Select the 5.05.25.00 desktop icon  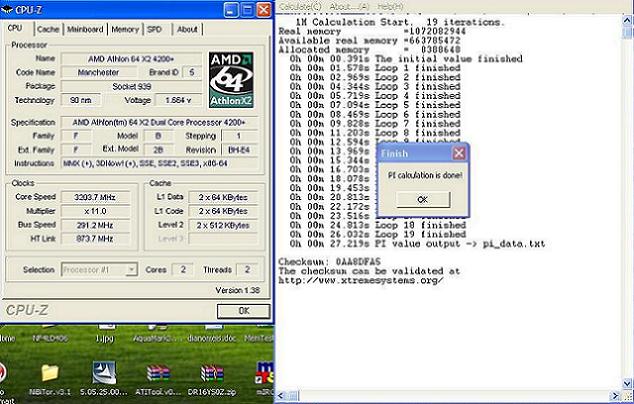coord(104,372)
